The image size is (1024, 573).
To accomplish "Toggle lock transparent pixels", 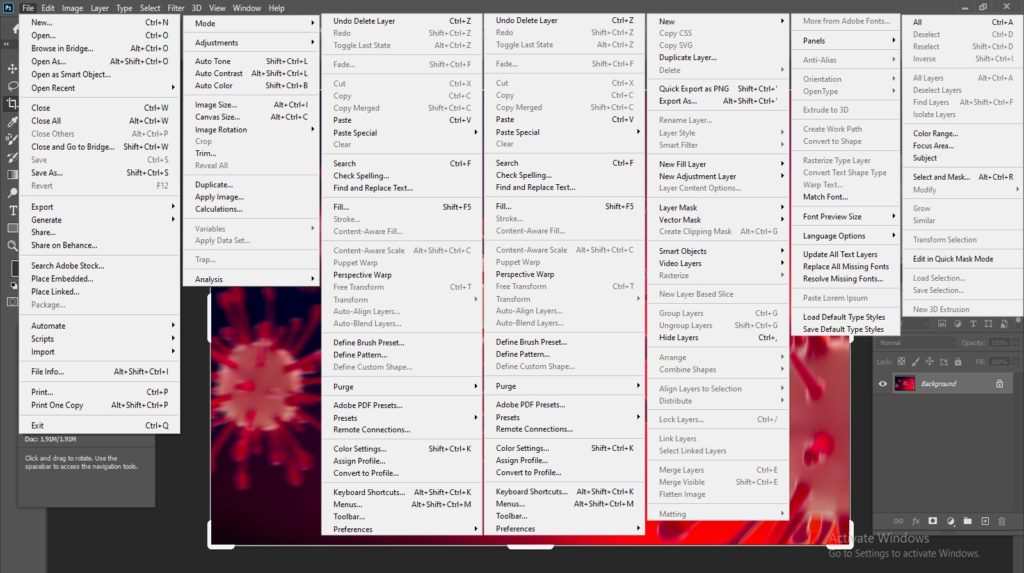I will pyautogui.click(x=901, y=361).
